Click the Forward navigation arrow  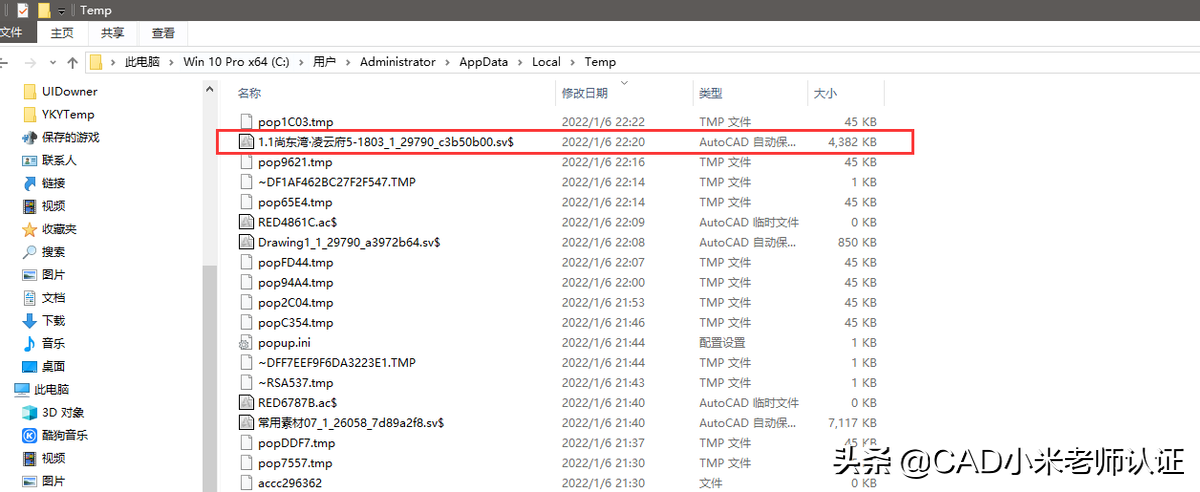(30, 62)
